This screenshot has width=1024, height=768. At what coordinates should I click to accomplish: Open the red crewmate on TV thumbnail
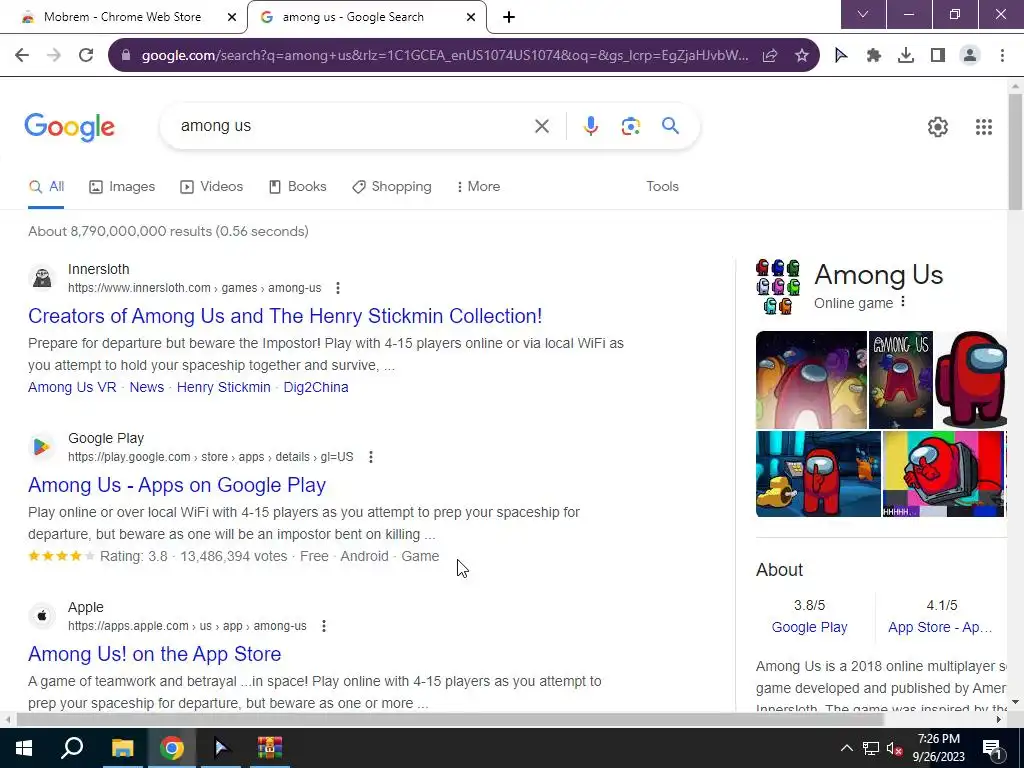coord(943,474)
